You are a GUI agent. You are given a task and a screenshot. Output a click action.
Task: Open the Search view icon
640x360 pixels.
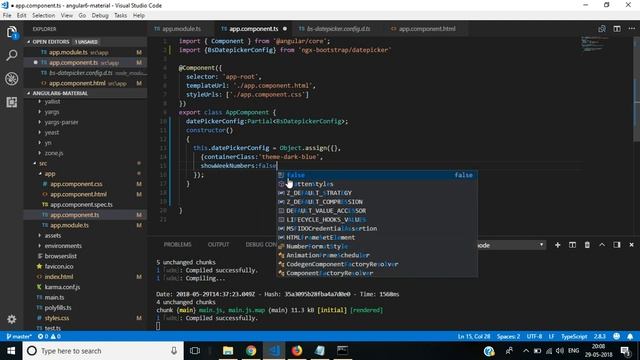[x=11, y=55]
